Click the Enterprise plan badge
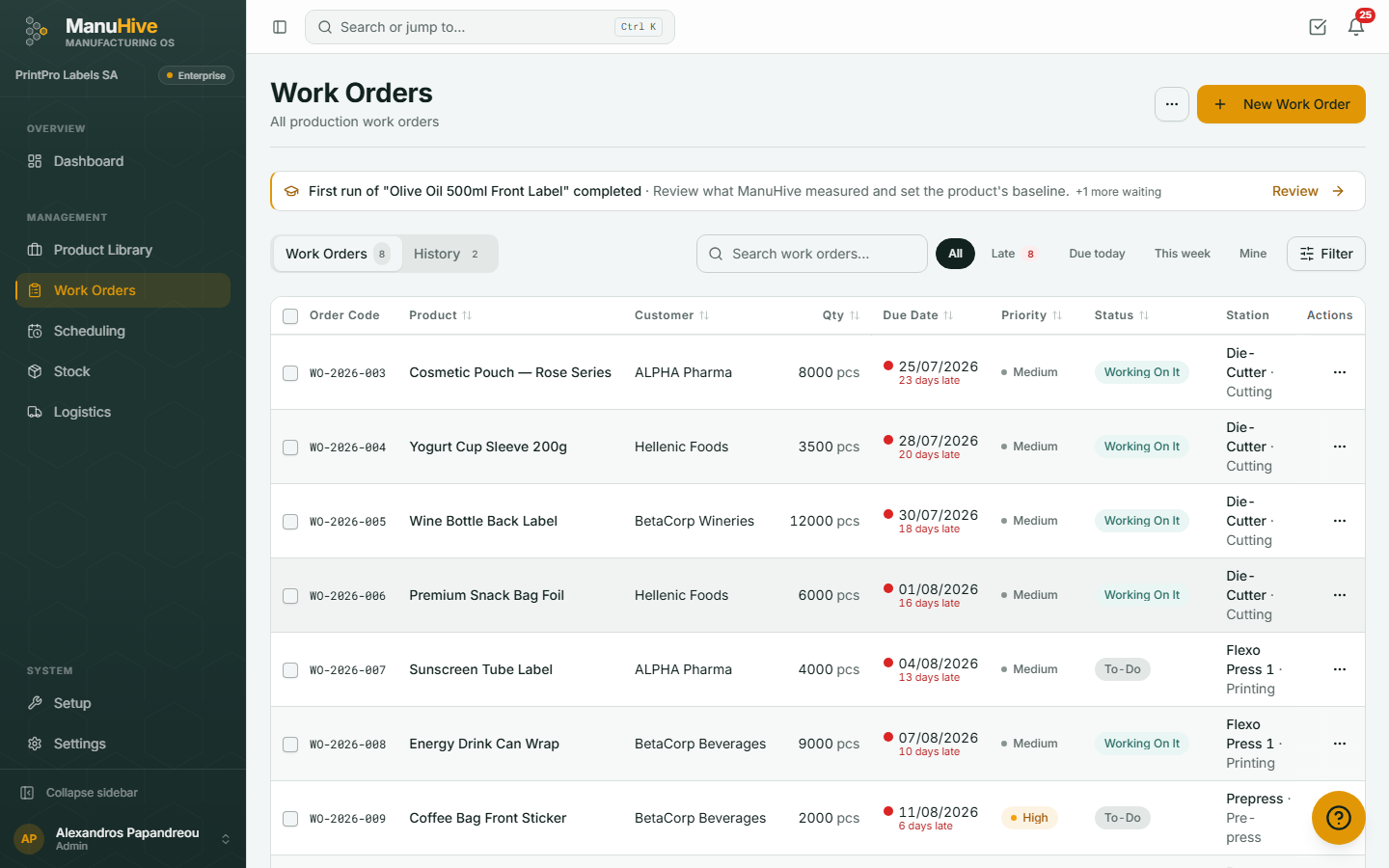Viewport: 1389px width, 868px height. coord(196,75)
